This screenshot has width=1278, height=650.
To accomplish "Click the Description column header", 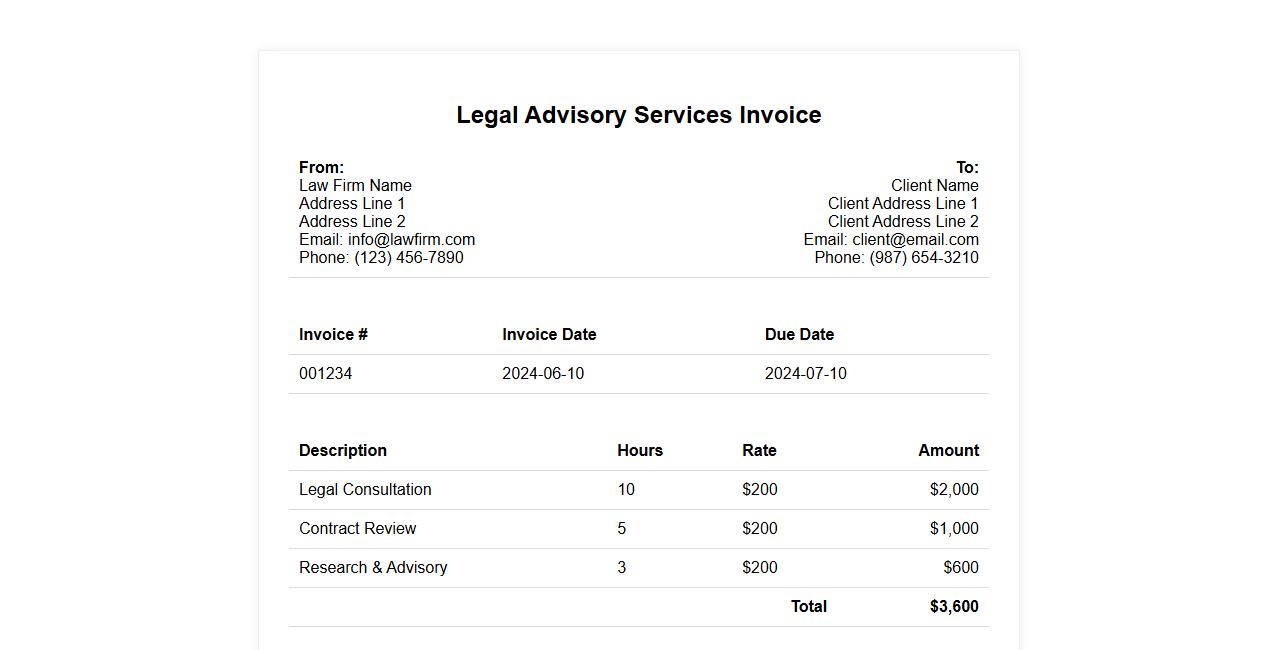I will coord(342,451).
